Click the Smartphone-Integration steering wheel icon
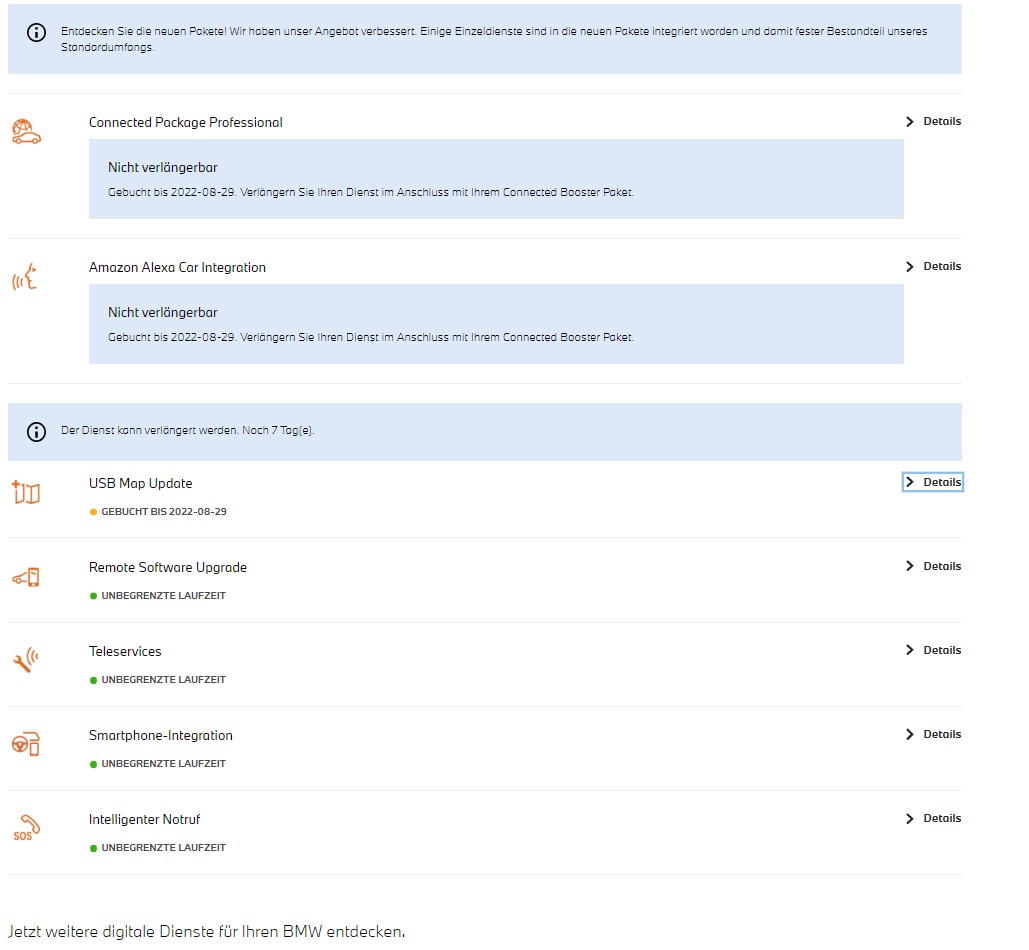 point(26,744)
